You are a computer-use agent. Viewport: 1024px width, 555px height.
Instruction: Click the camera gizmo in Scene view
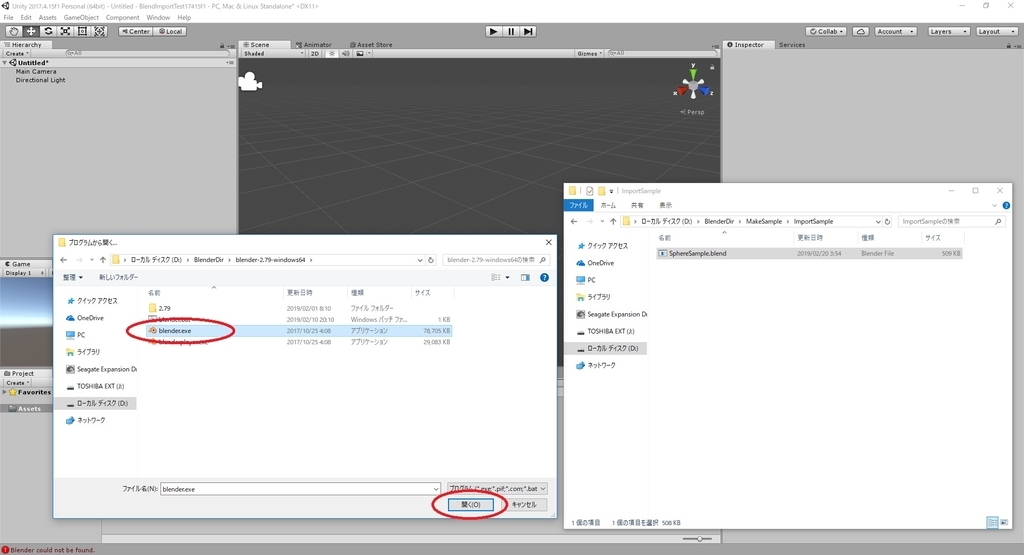tap(250, 82)
